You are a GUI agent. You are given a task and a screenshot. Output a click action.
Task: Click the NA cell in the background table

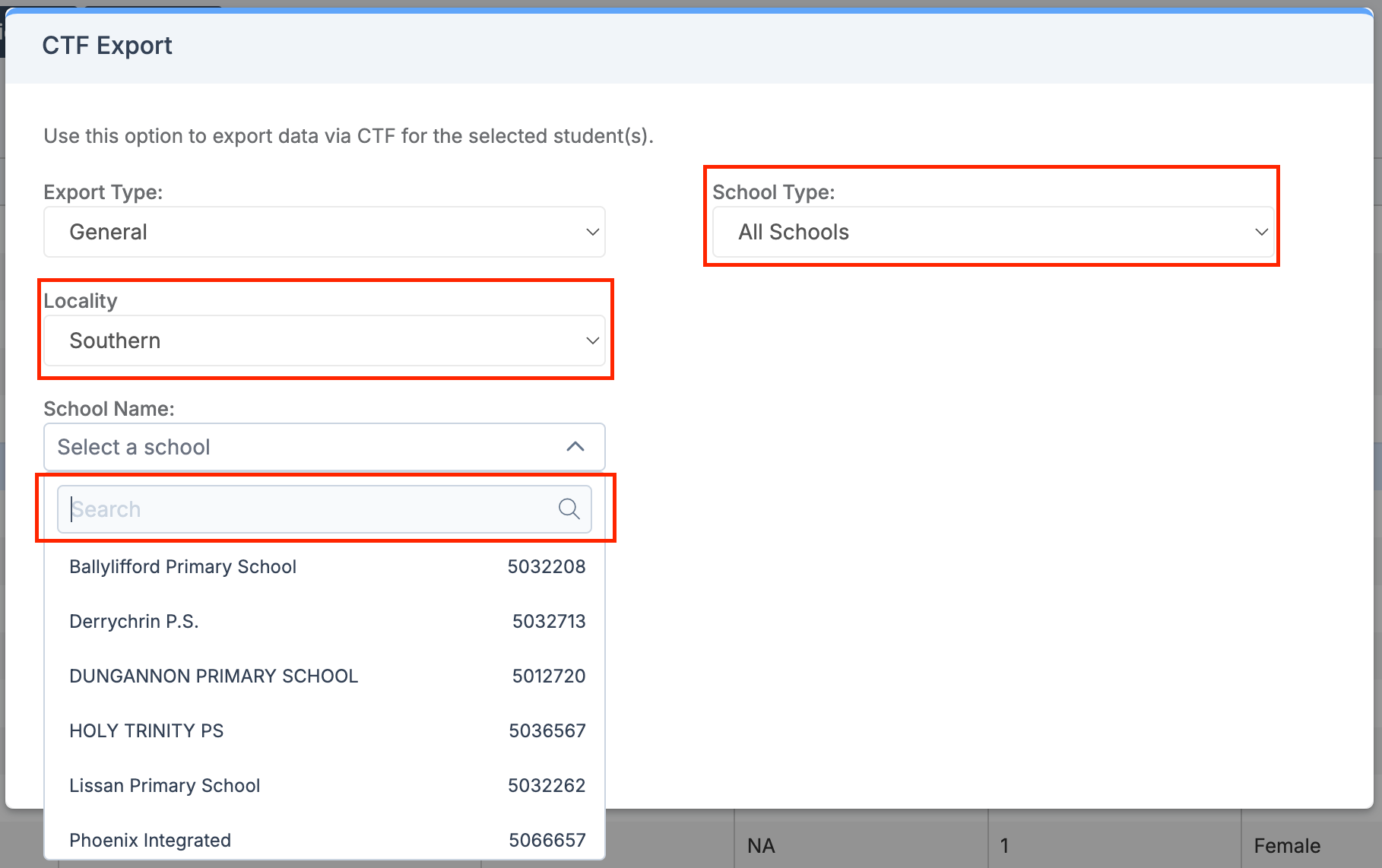coord(759,844)
